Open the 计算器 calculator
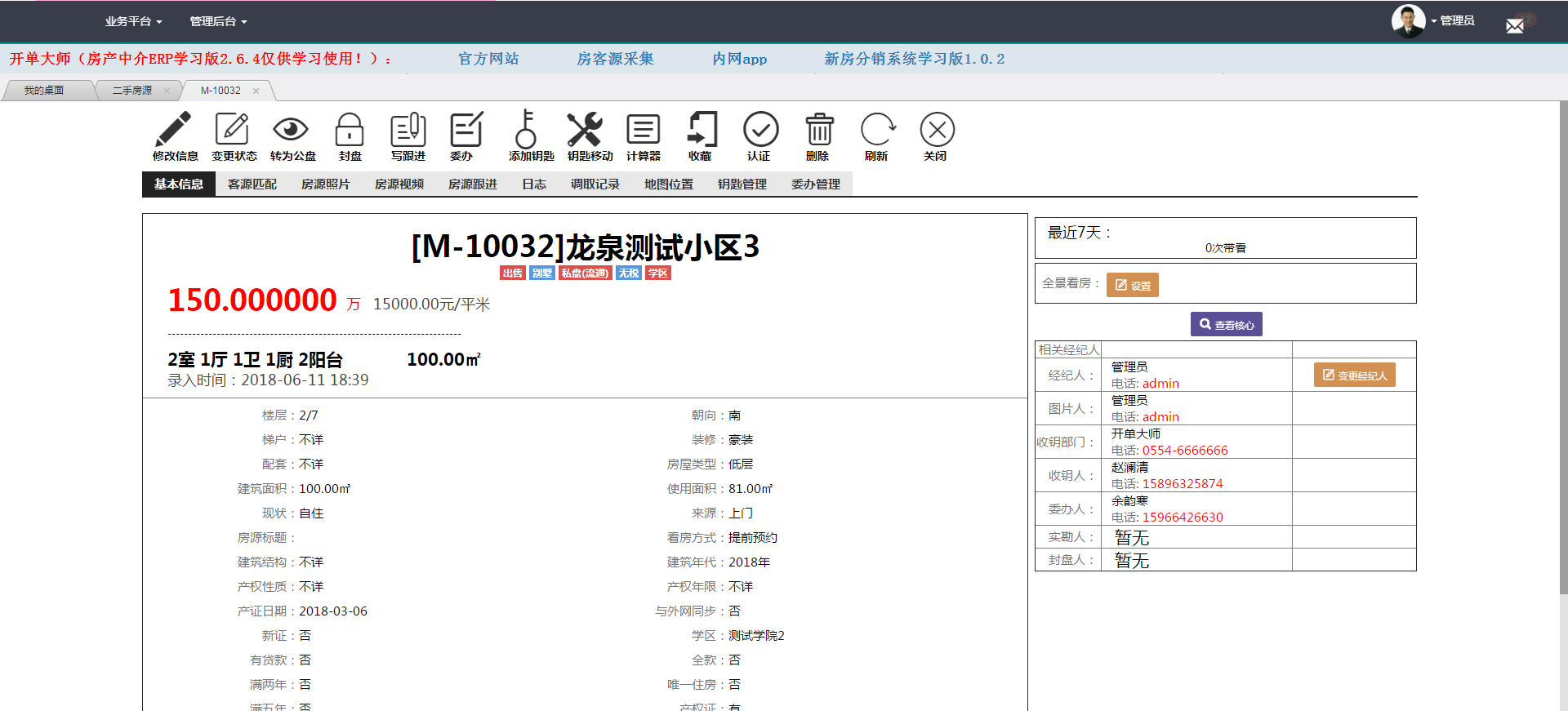The image size is (1568, 711). [x=644, y=130]
